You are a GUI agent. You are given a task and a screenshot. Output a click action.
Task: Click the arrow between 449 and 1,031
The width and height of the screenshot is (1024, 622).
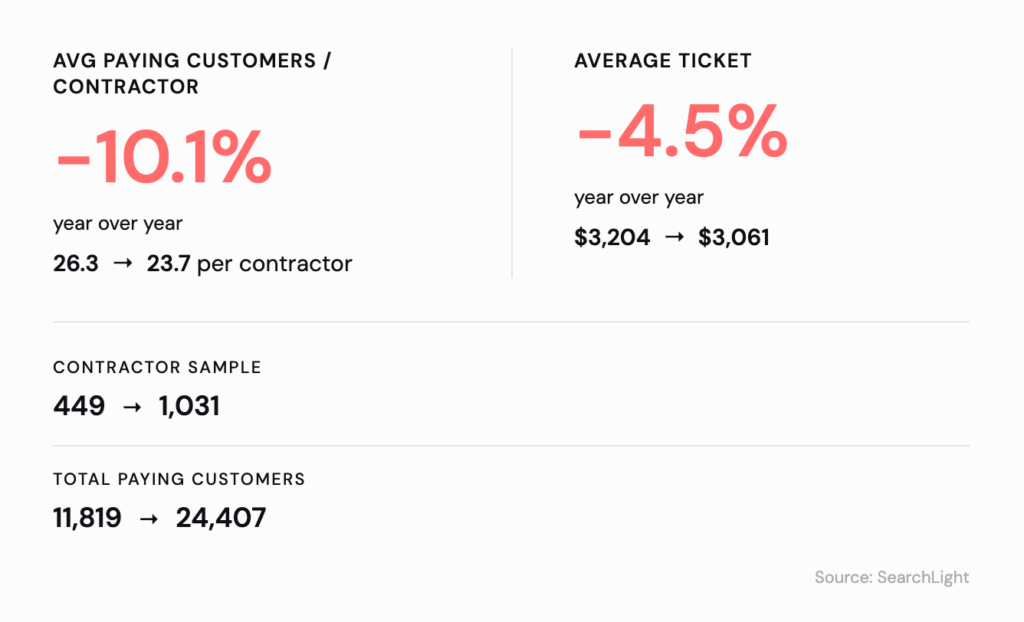132,407
